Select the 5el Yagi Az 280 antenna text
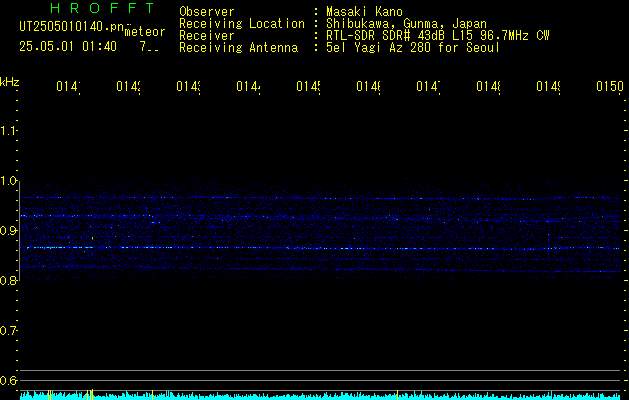 413,48
